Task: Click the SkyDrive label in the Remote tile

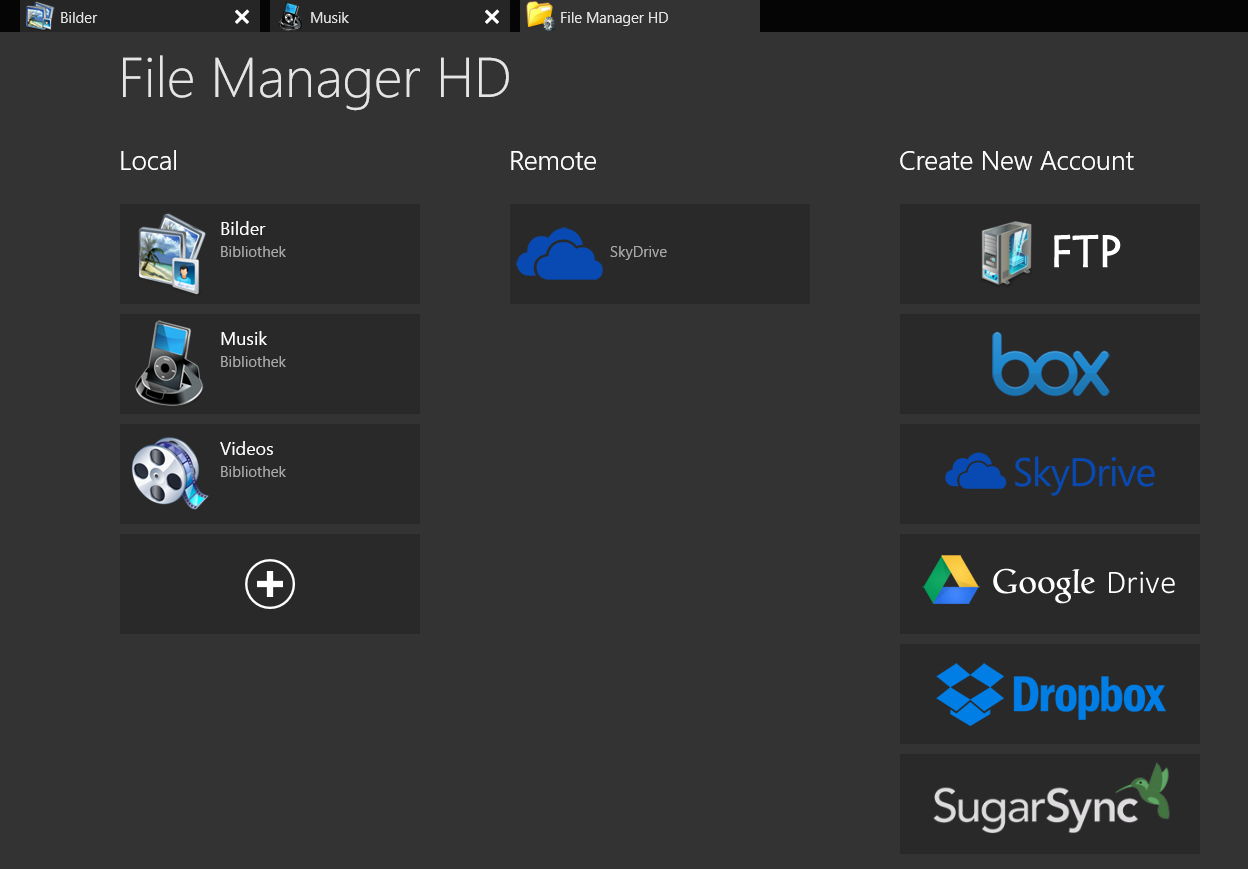Action: point(638,252)
